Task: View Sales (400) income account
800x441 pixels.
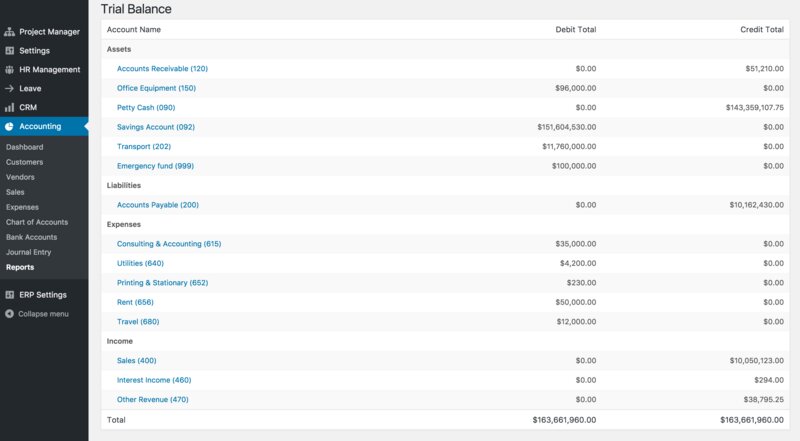Action: click(137, 361)
